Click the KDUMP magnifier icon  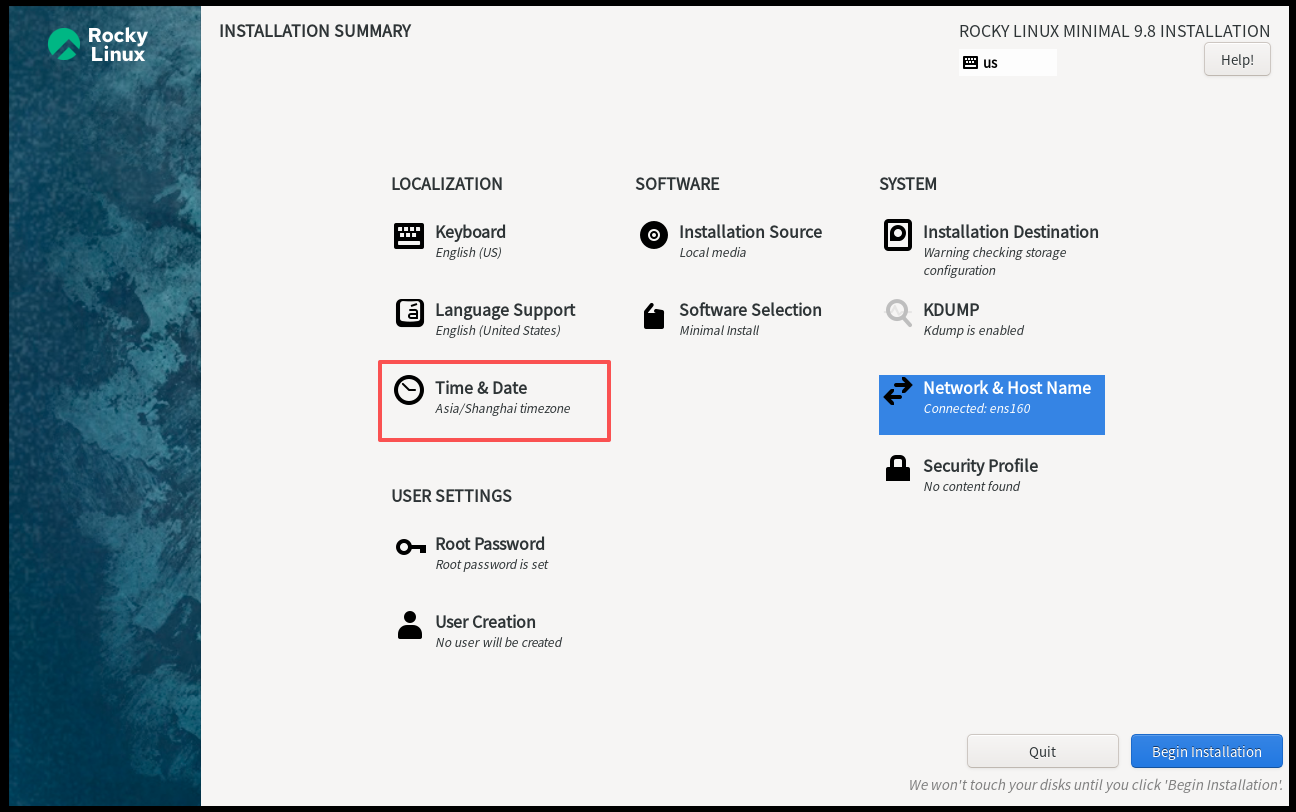tap(898, 313)
